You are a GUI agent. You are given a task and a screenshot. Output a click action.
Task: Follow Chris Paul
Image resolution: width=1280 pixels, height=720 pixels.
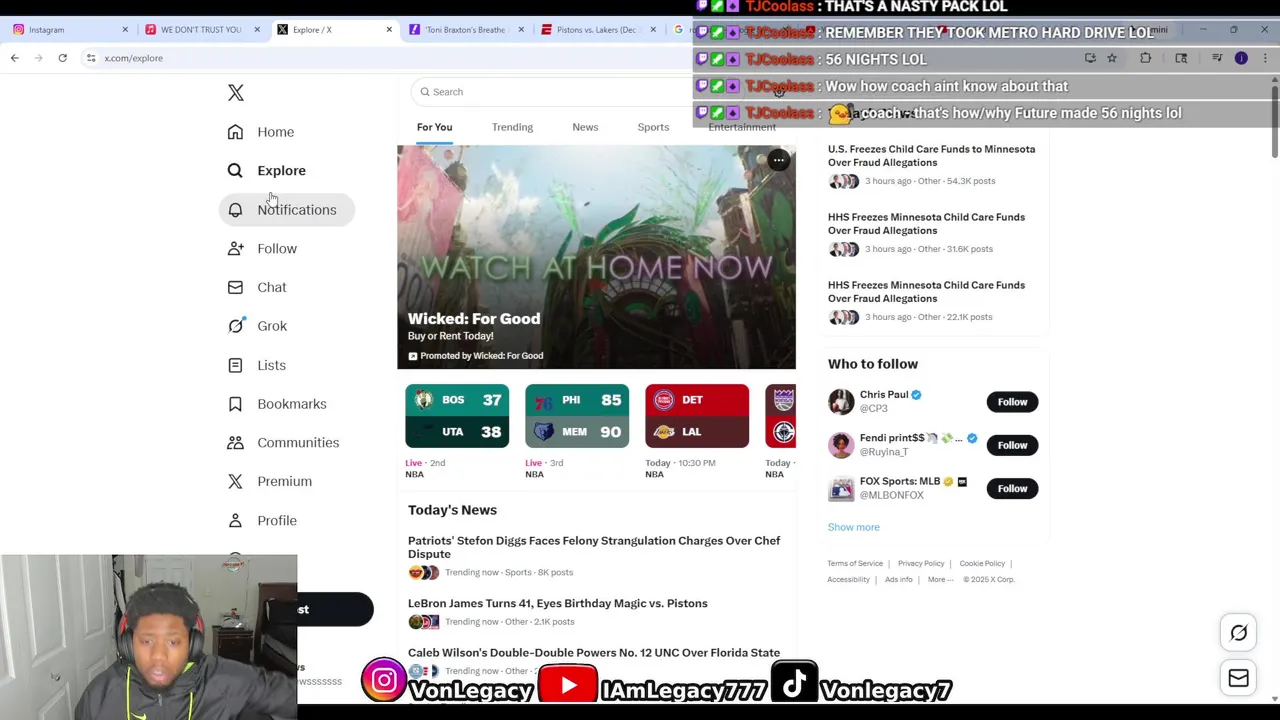1012,402
